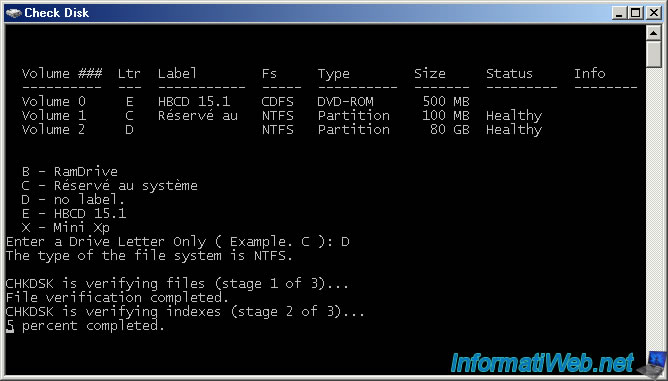Viewport: 668px width, 381px height.
Task: Click the Status column header
Action: click(509, 74)
